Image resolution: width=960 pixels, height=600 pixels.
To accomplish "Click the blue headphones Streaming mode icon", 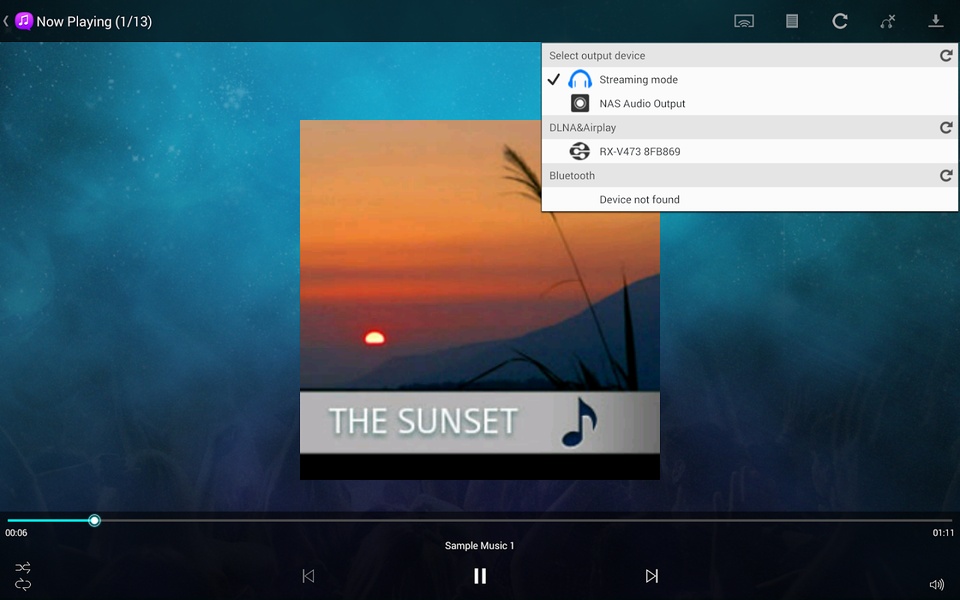I will click(580, 80).
